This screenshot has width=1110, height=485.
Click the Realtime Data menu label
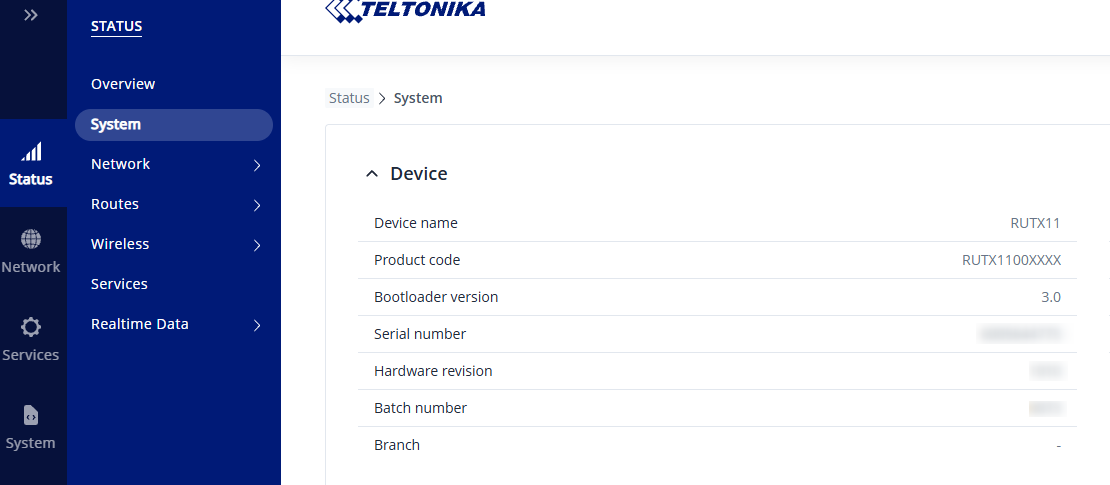tap(139, 324)
